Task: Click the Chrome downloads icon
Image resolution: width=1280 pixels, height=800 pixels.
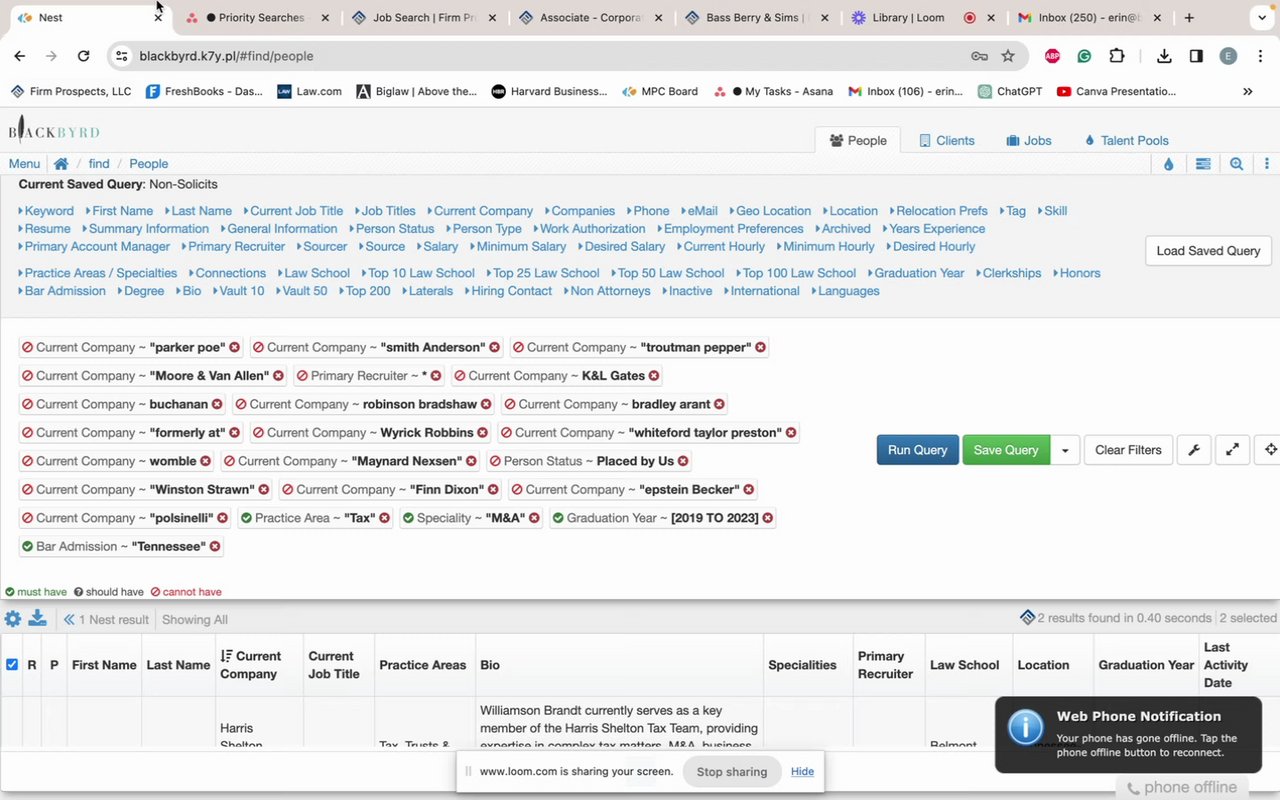Action: pos(1164,56)
